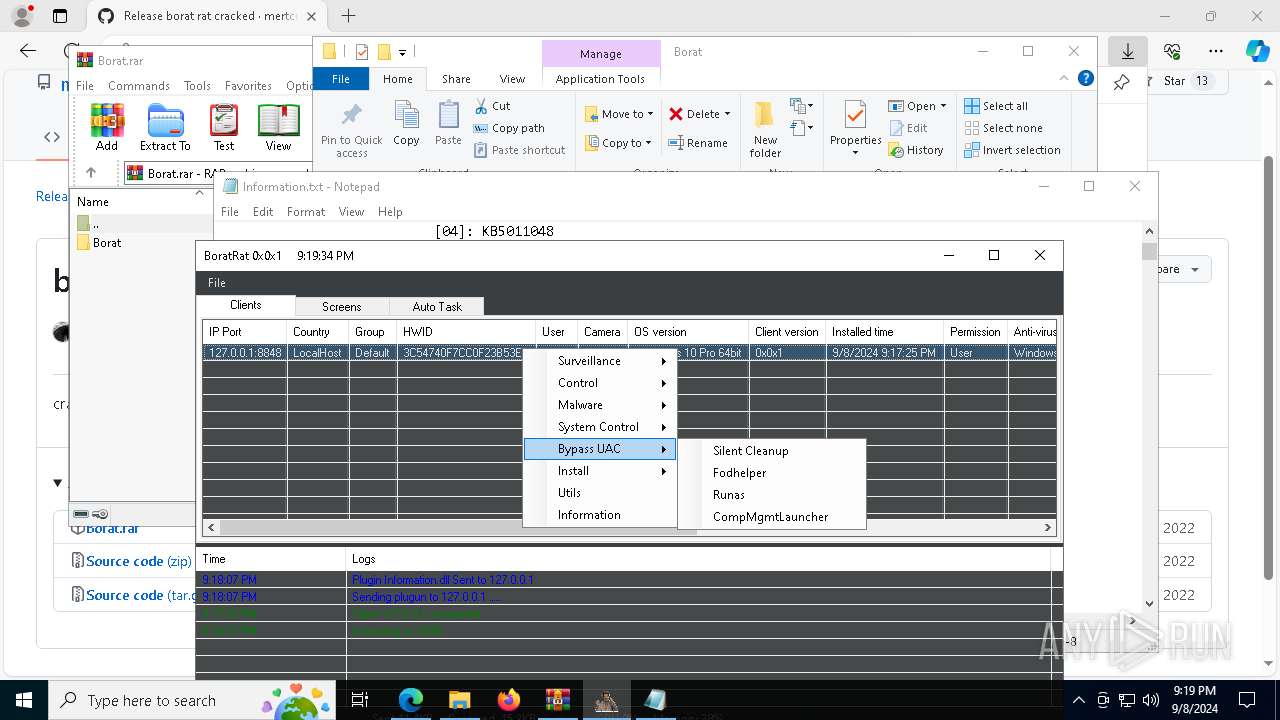Click the Windows Start button
1280x720 pixels.
(24, 700)
